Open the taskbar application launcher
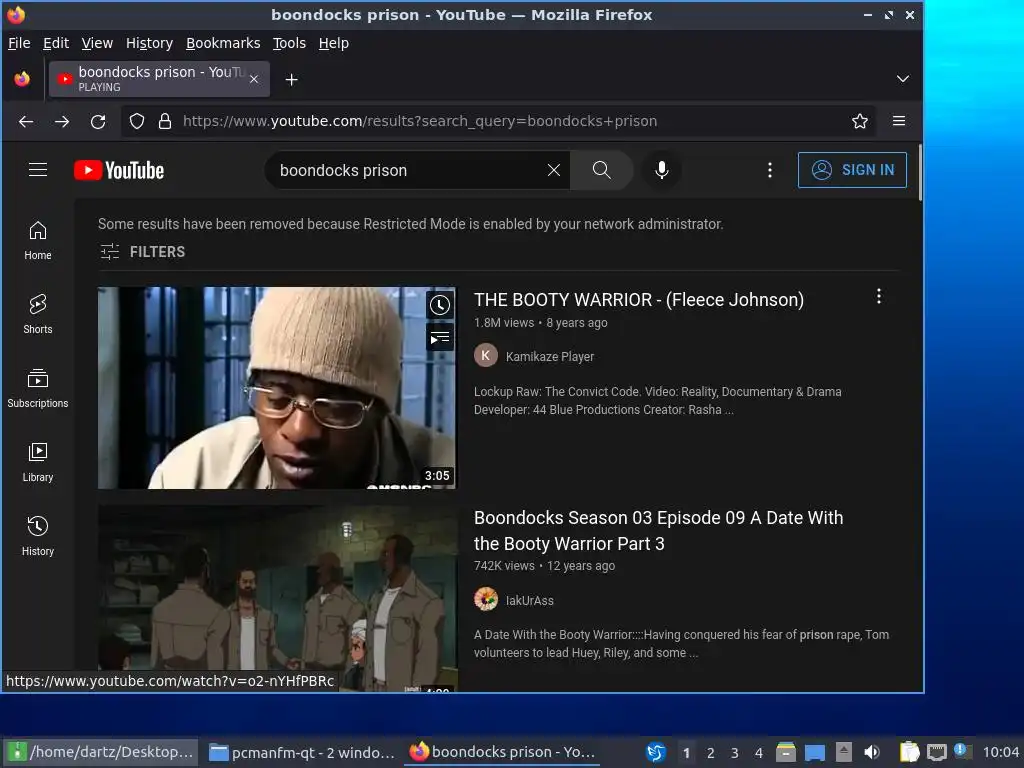The width and height of the screenshot is (1024, 768). coord(656,752)
